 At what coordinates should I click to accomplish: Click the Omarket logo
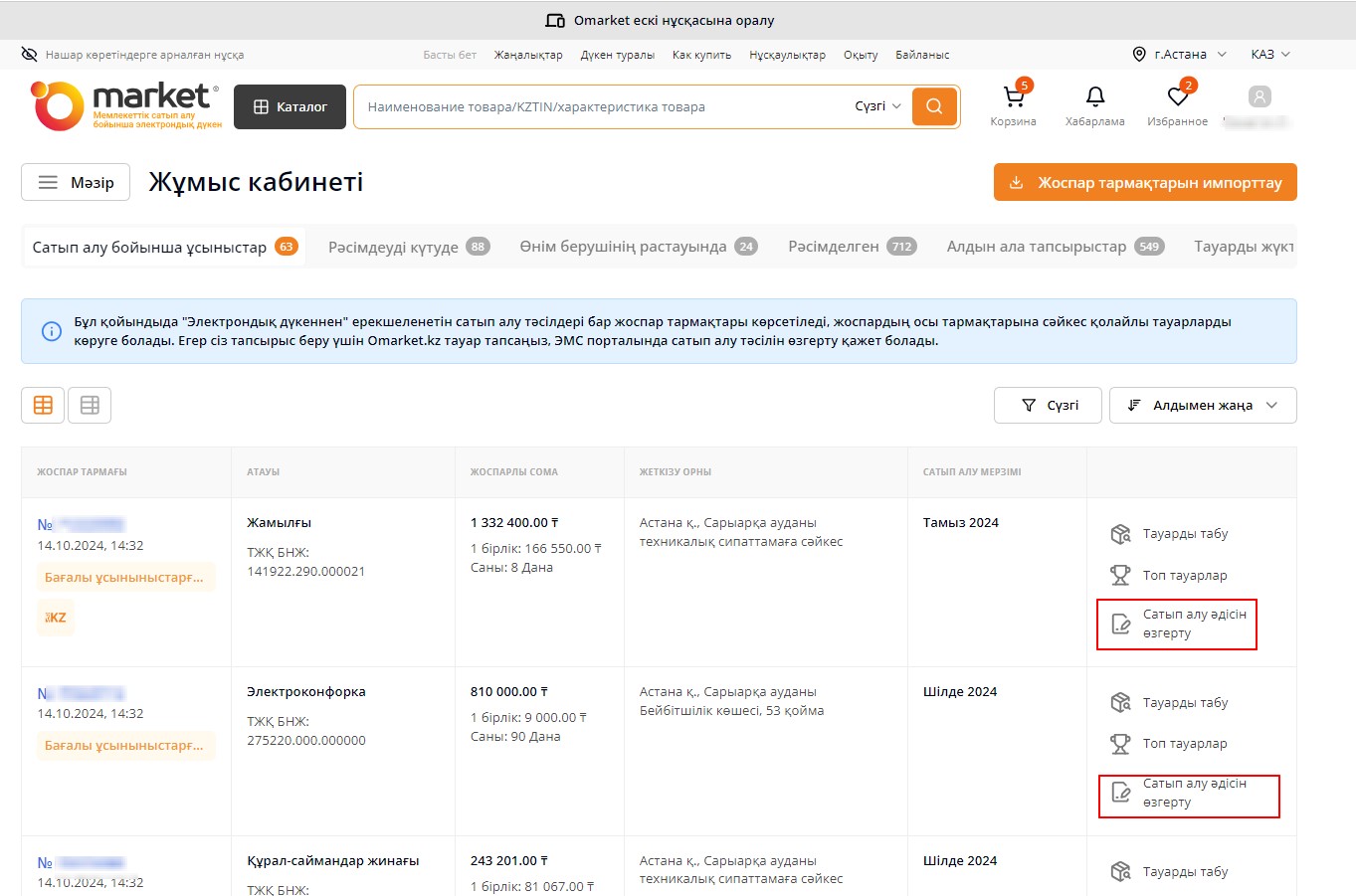pyautogui.click(x=126, y=106)
